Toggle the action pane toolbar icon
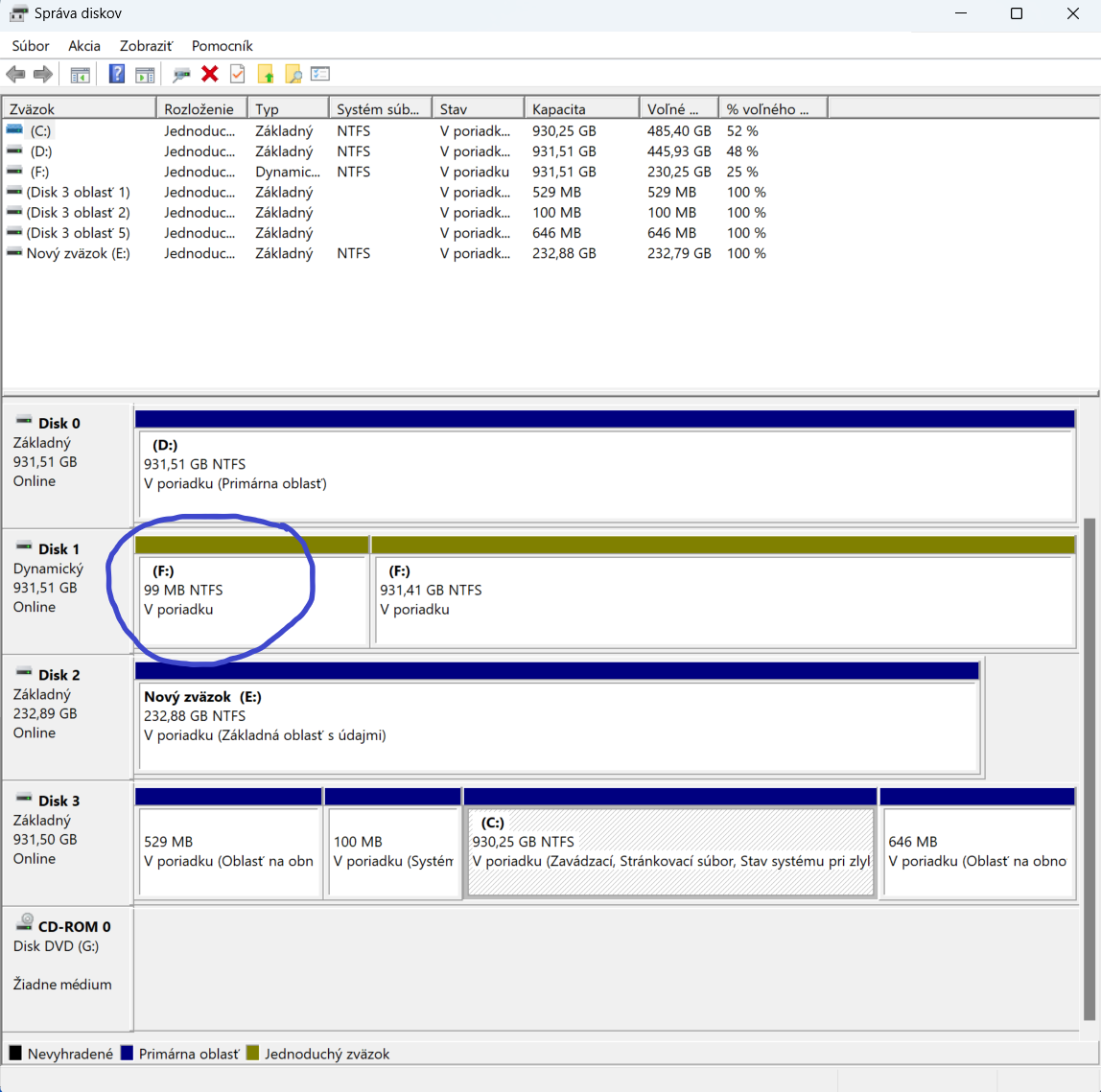This screenshot has height=1092, width=1101. point(145,74)
